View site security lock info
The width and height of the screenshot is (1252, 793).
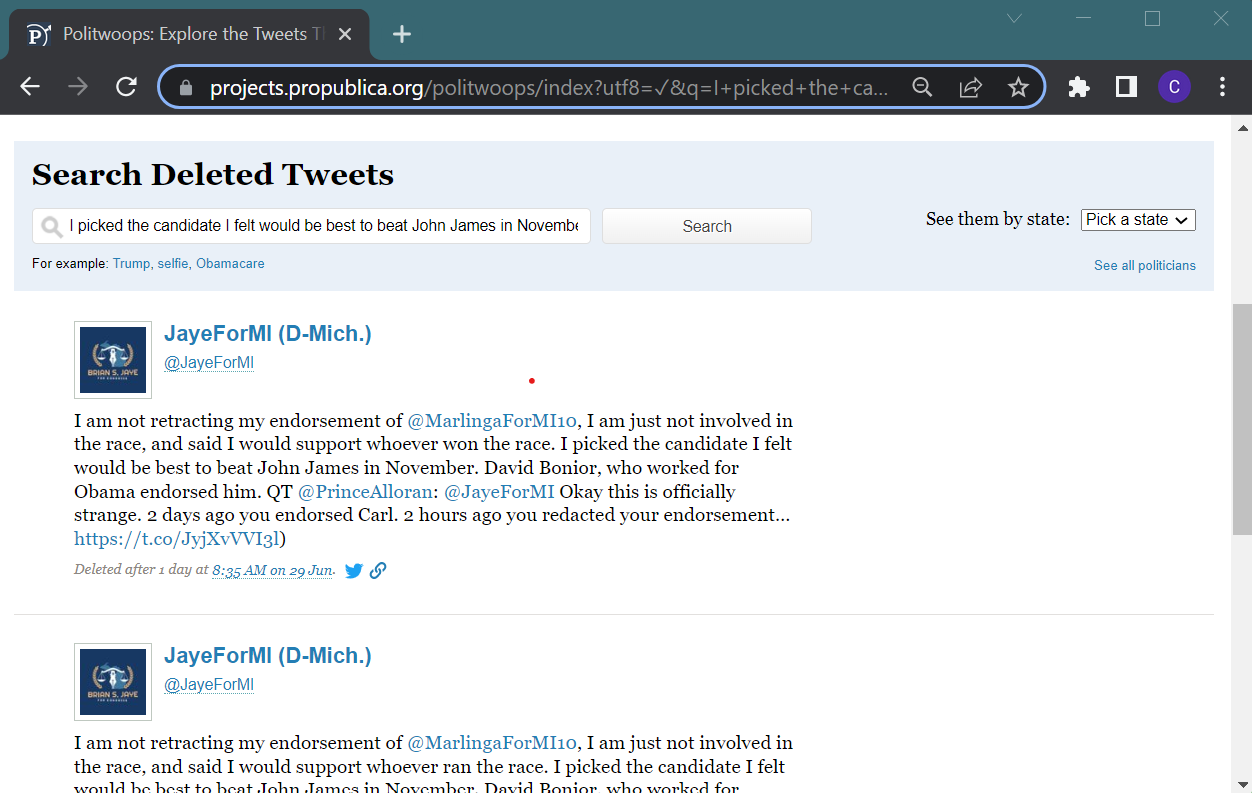184,88
